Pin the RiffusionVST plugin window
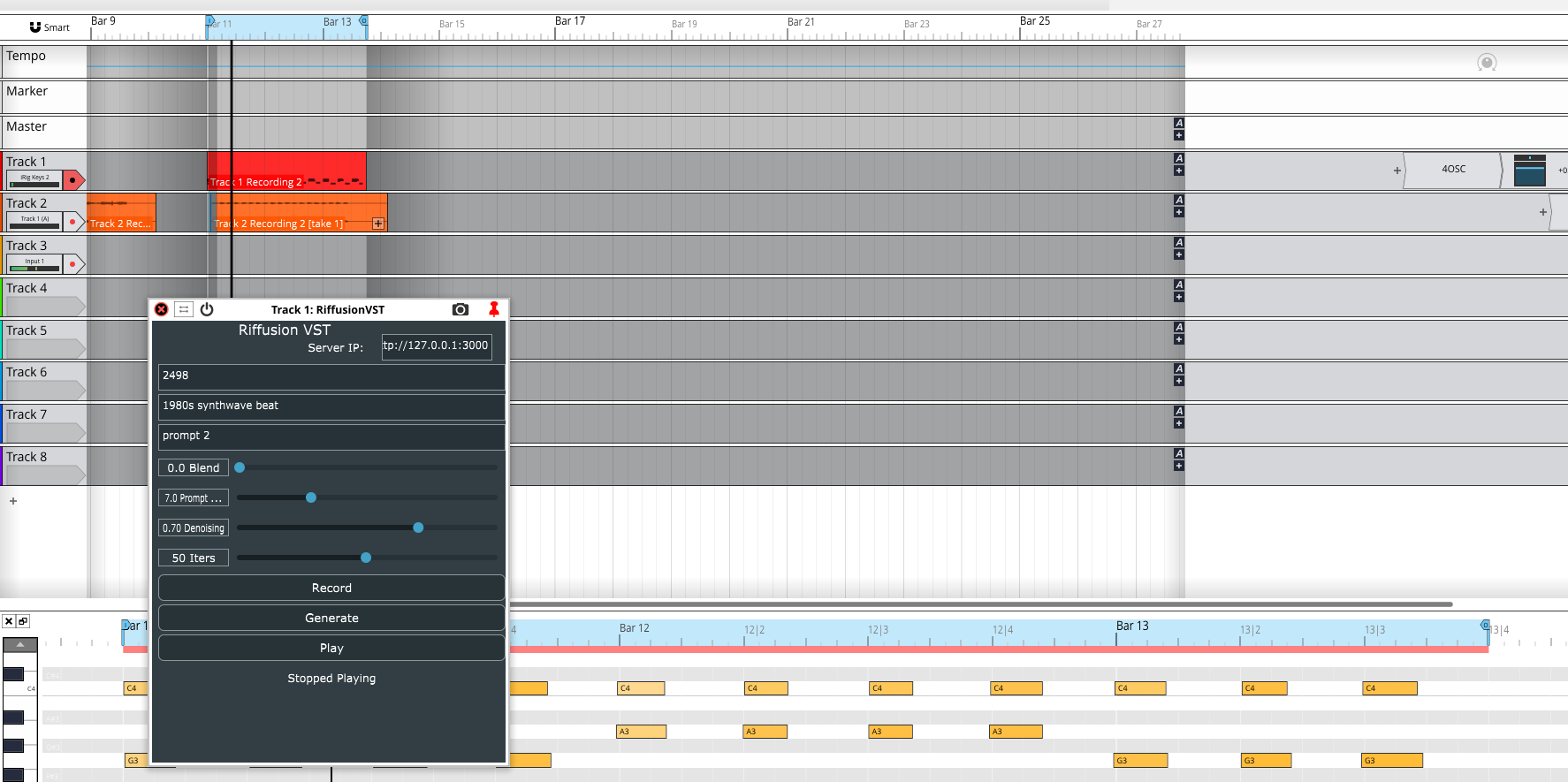Screen dimensions: 1568x782 pyautogui.click(x=494, y=309)
